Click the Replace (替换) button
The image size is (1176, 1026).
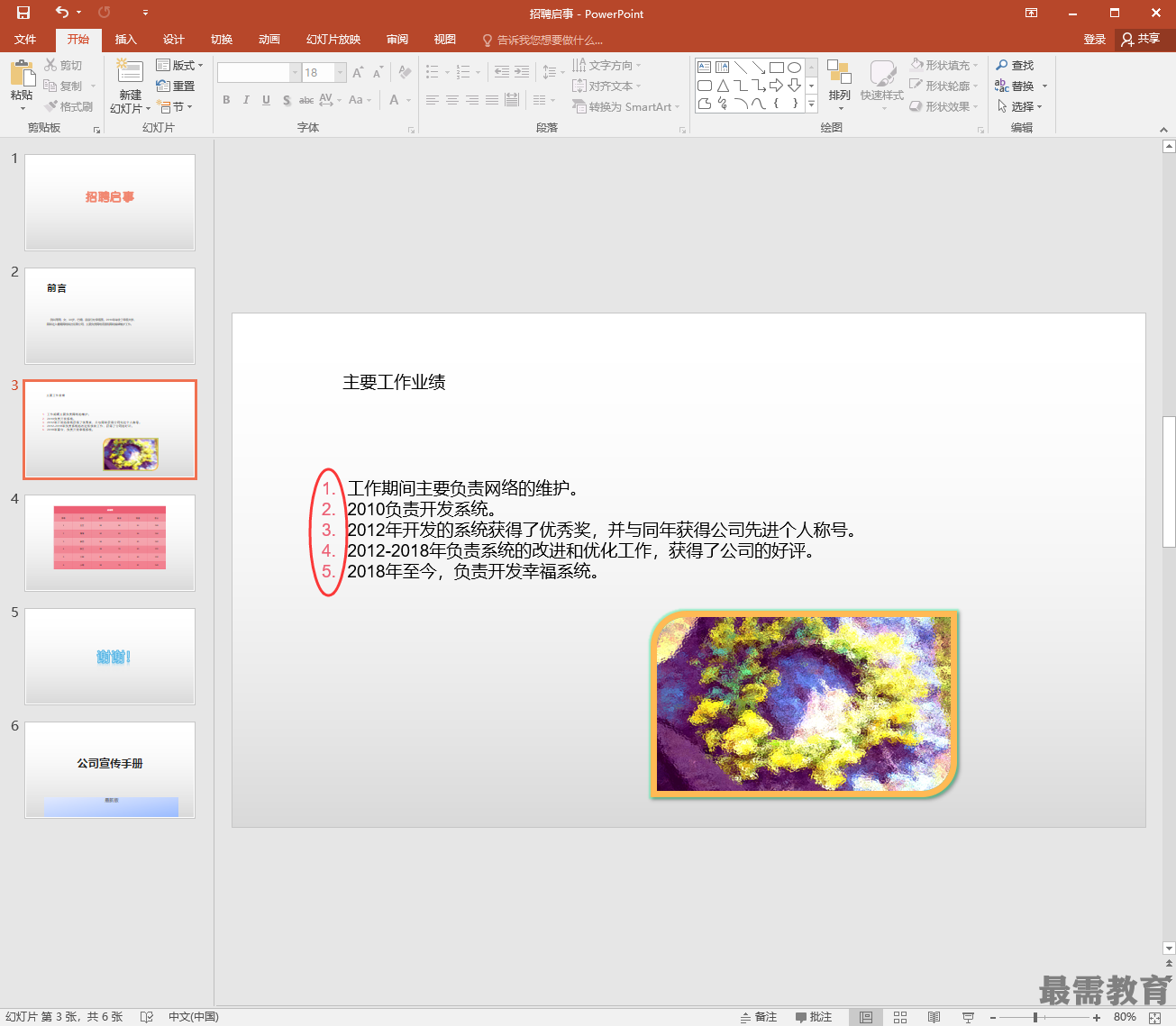(x=1015, y=86)
